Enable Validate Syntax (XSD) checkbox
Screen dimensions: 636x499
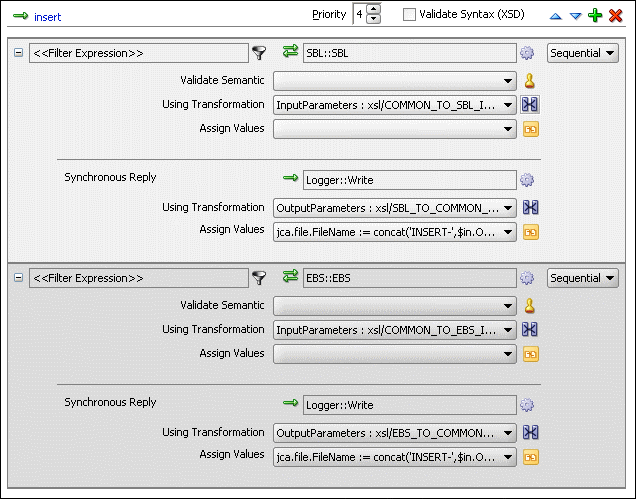pyautogui.click(x=409, y=15)
